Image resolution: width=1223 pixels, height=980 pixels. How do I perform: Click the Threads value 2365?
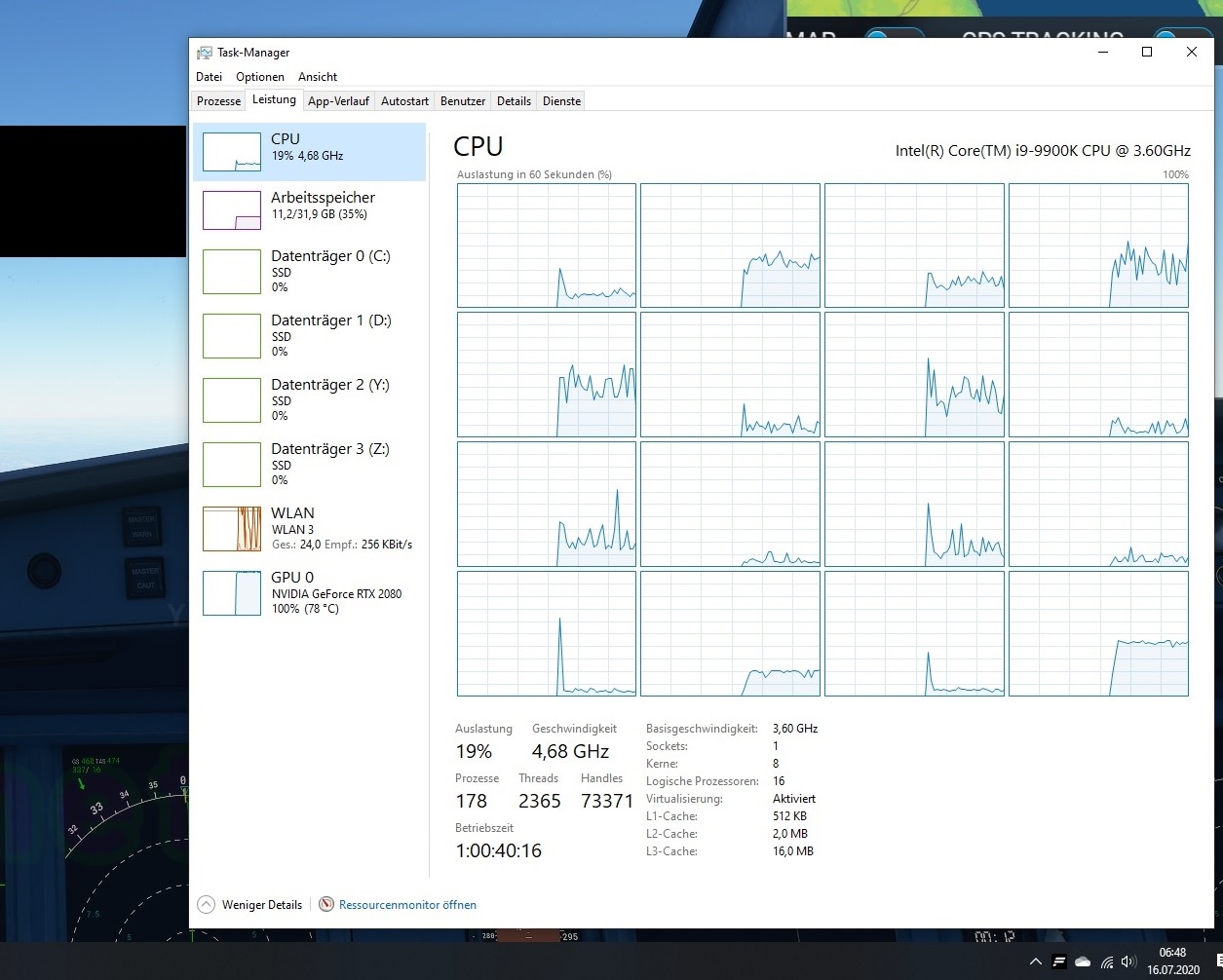point(539,801)
